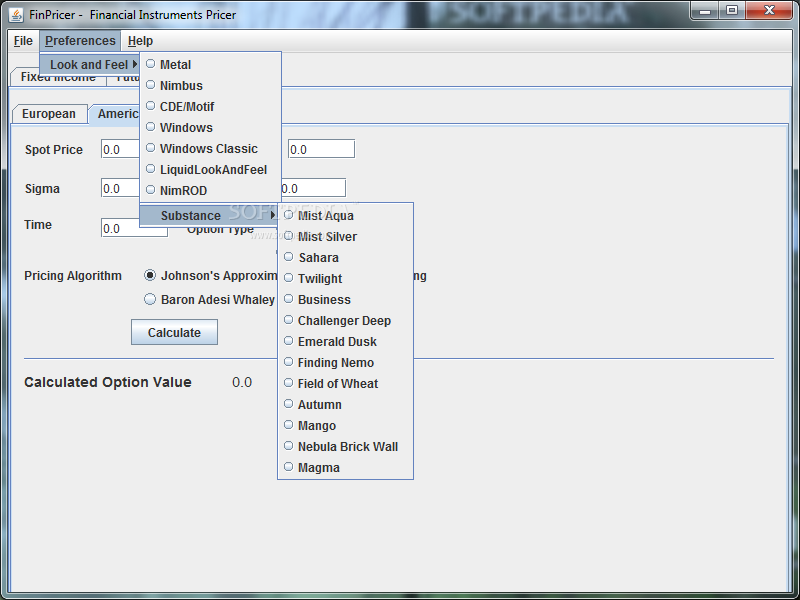Choose the Mist Silver Substance theme

click(345, 236)
